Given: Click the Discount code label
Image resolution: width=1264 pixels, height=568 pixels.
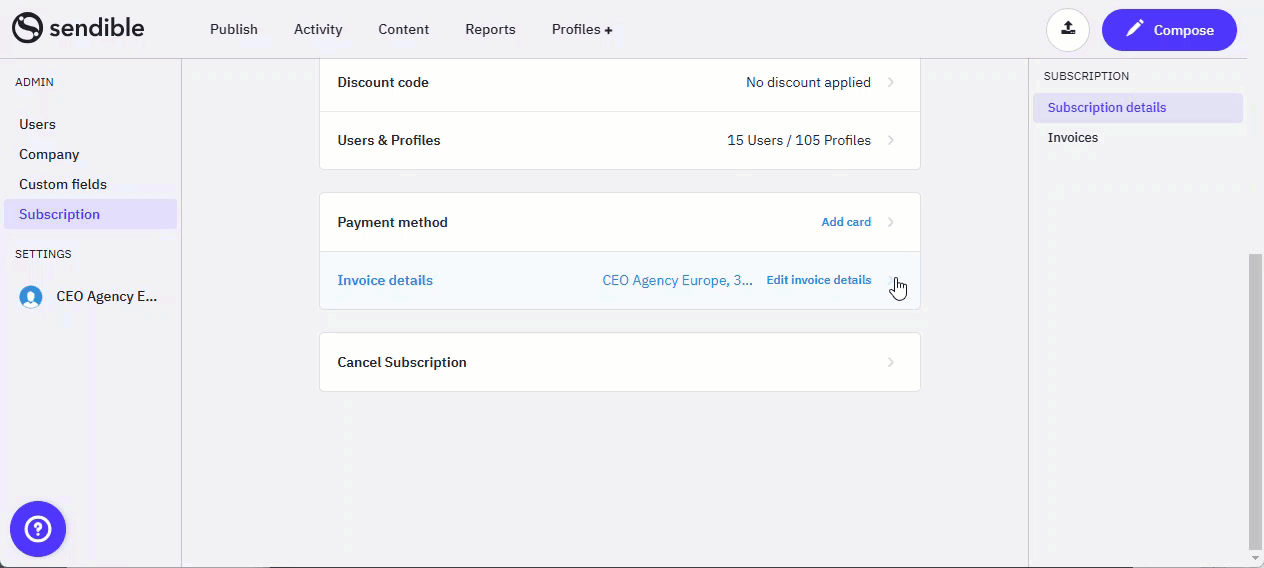Looking at the screenshot, I should pyautogui.click(x=383, y=82).
